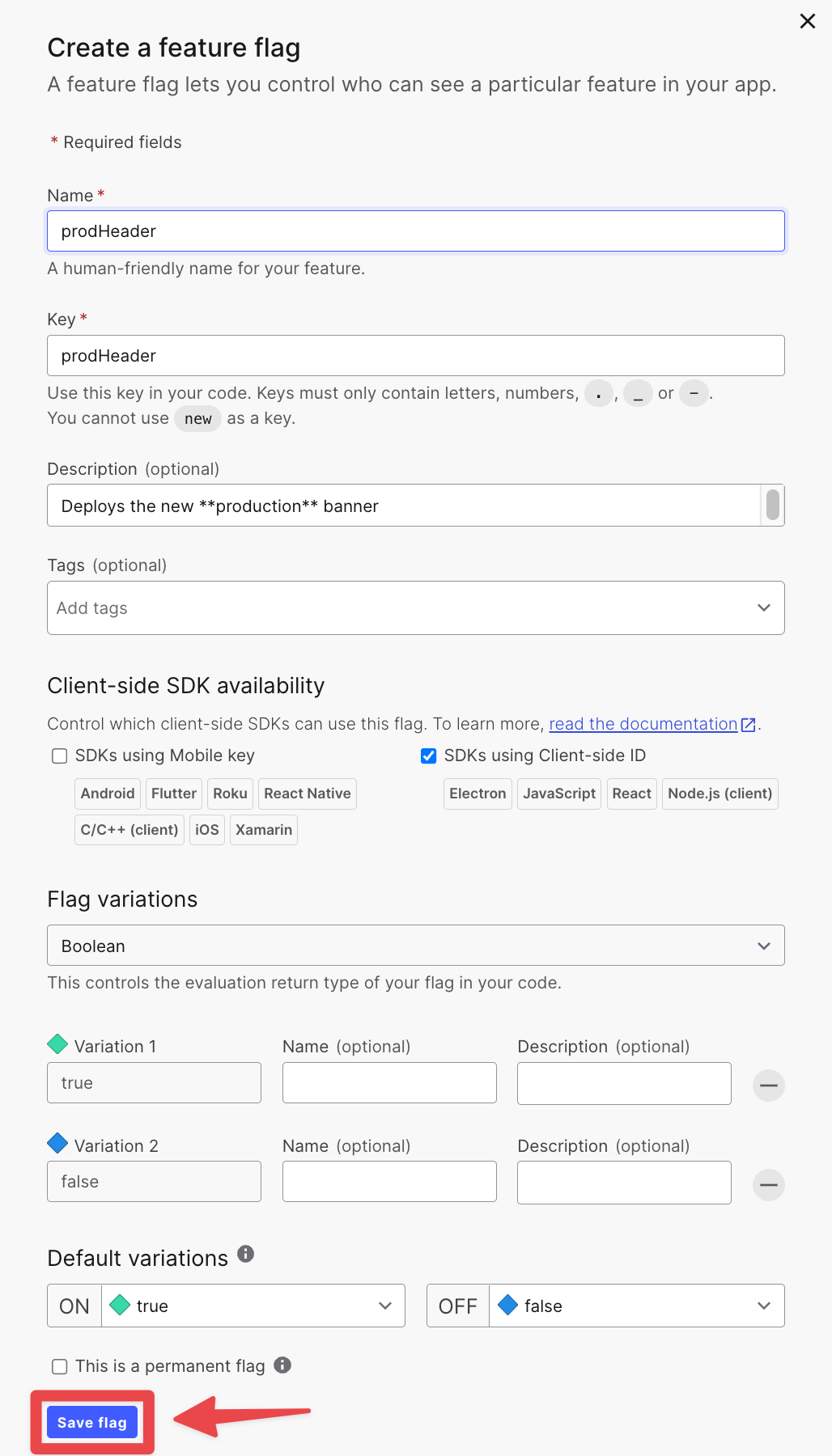
Task: Open the Add tags dropdown
Action: pos(416,607)
